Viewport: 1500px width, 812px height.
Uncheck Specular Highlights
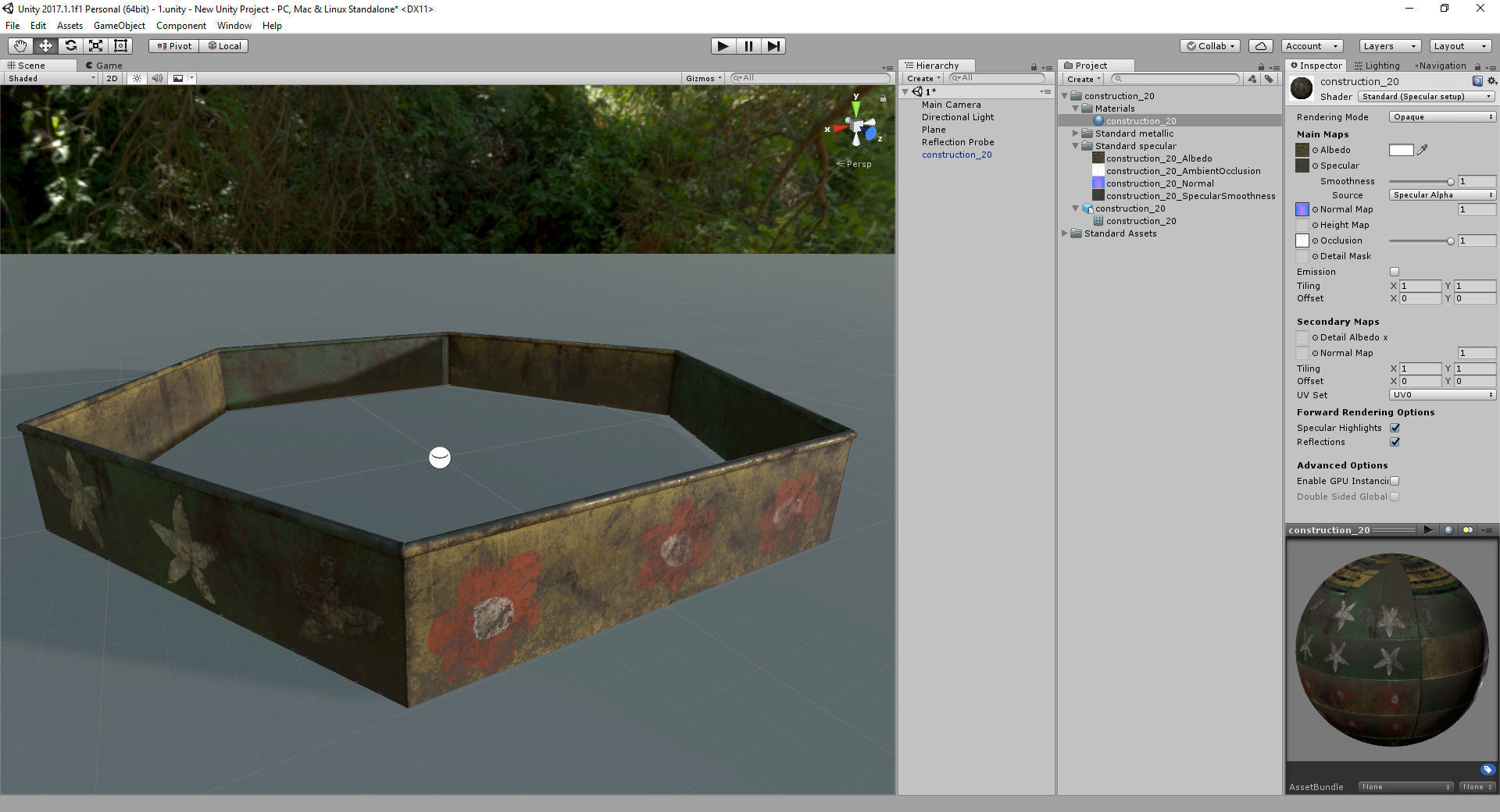1395,428
